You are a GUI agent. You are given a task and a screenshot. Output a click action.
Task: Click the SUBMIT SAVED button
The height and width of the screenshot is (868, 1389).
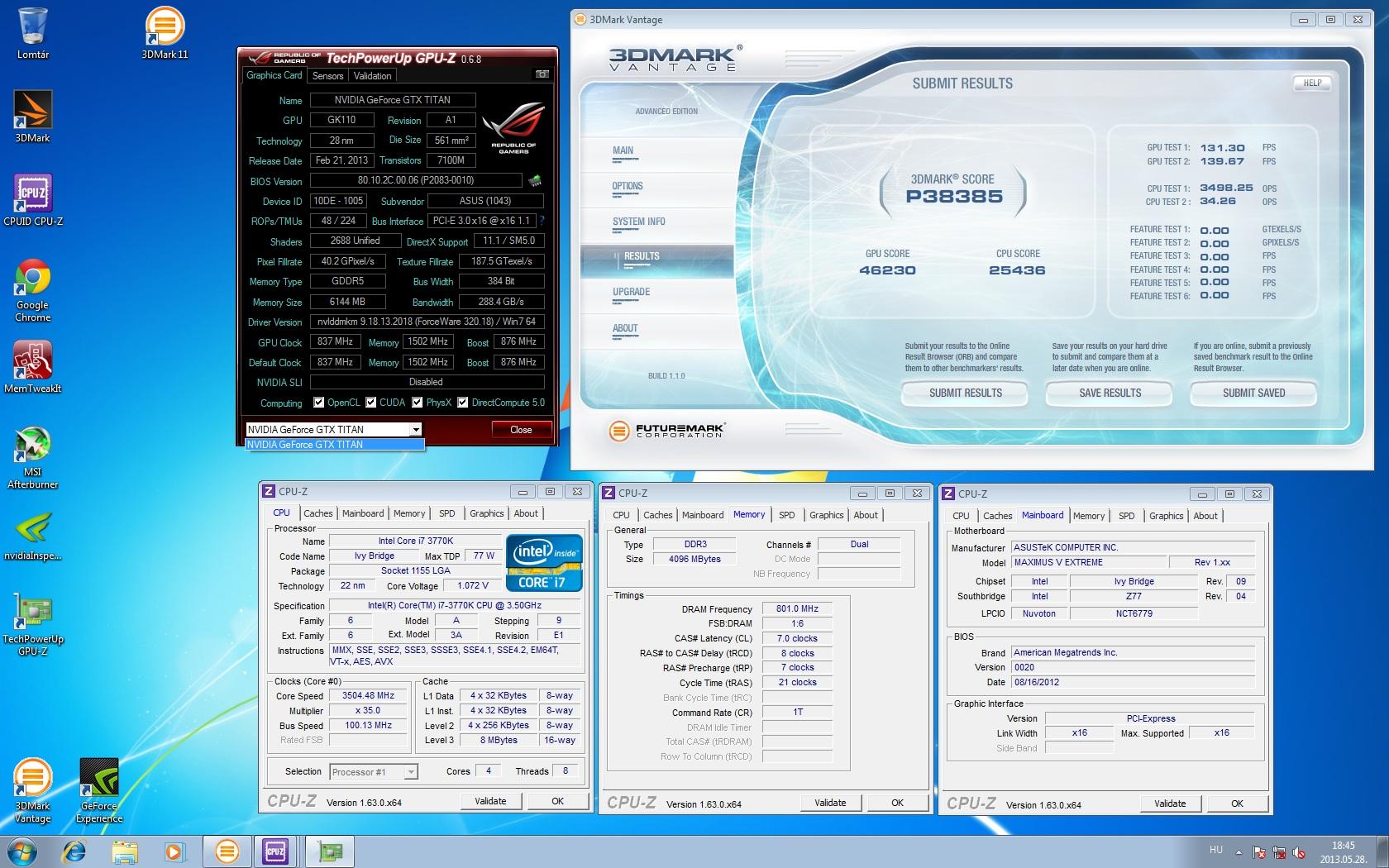1253,393
